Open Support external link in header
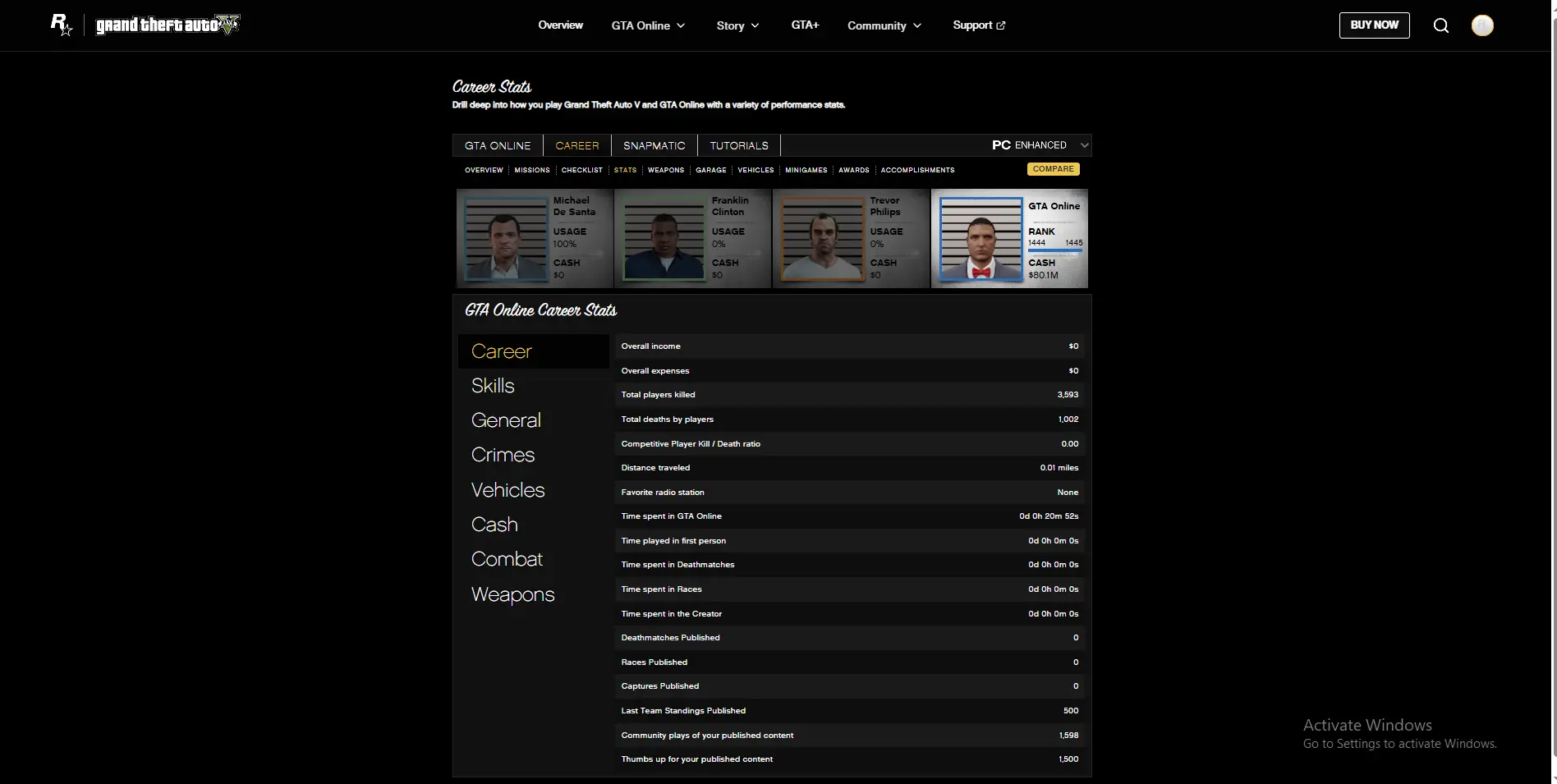 pos(978,25)
